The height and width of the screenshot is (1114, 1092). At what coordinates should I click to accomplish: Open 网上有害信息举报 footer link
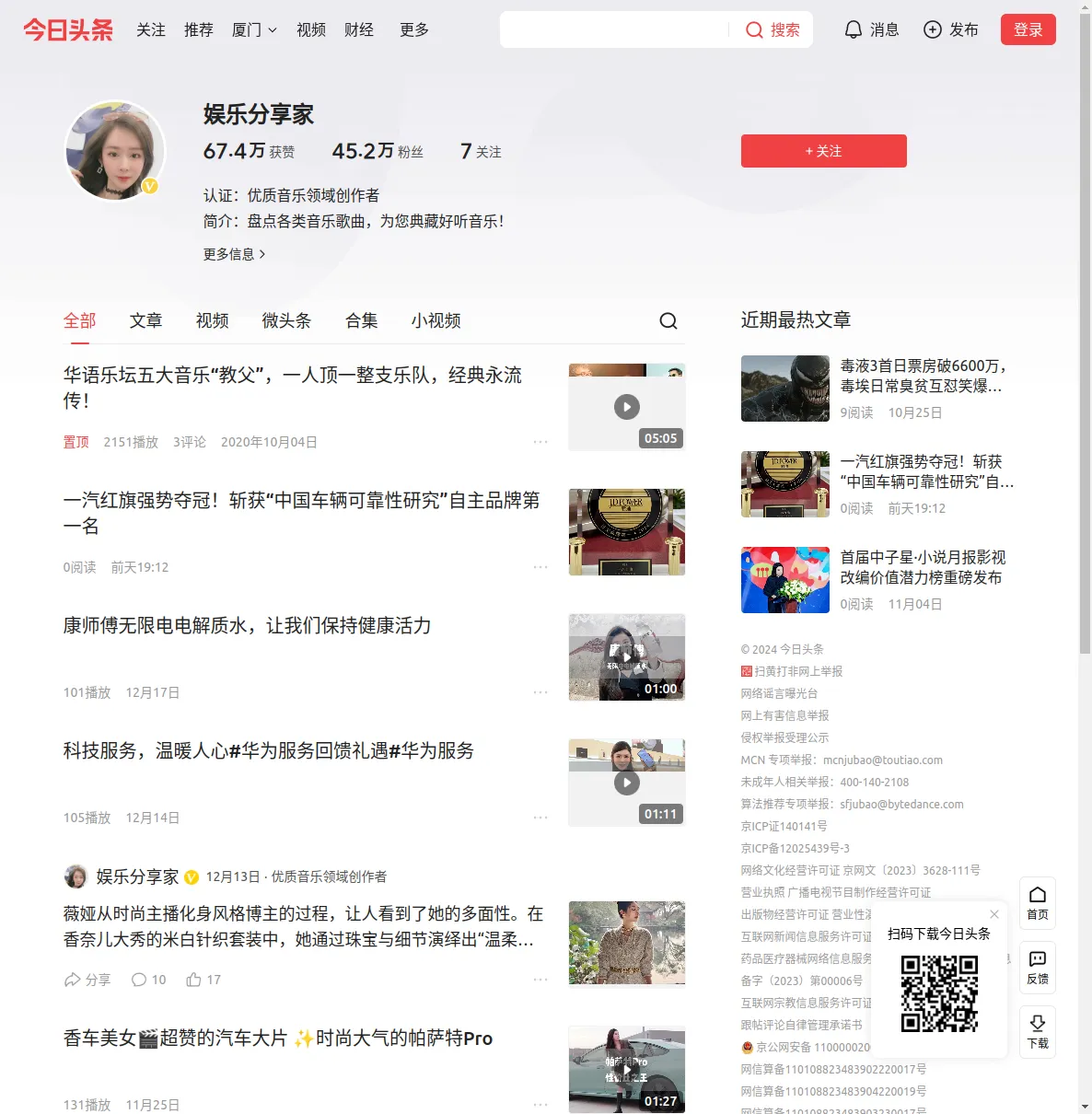[x=784, y=715]
